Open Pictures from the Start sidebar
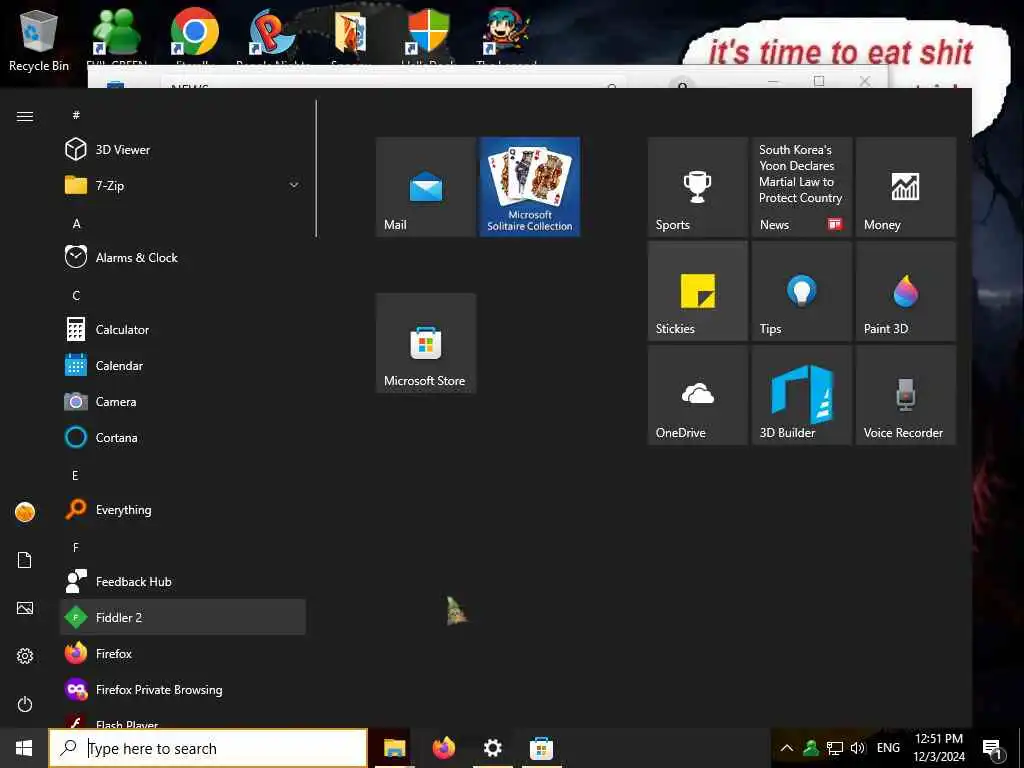The height and width of the screenshot is (768, 1024). tap(25, 608)
